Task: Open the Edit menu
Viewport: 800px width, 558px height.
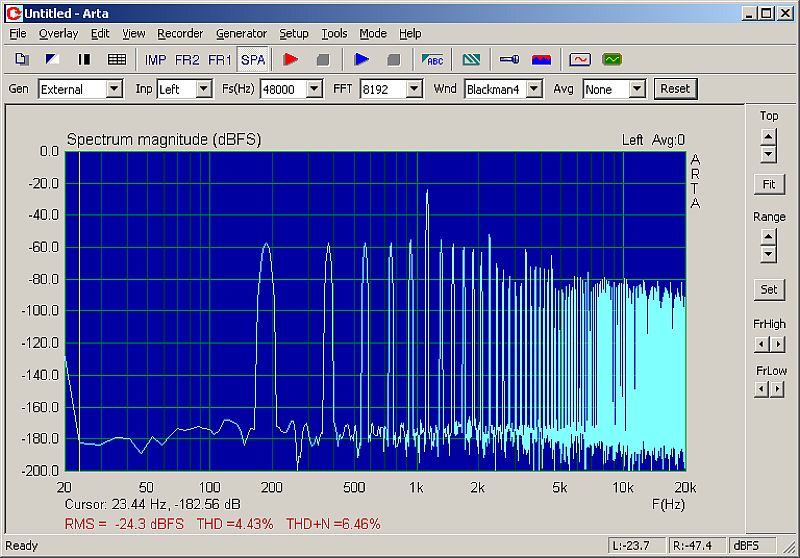Action: point(100,34)
